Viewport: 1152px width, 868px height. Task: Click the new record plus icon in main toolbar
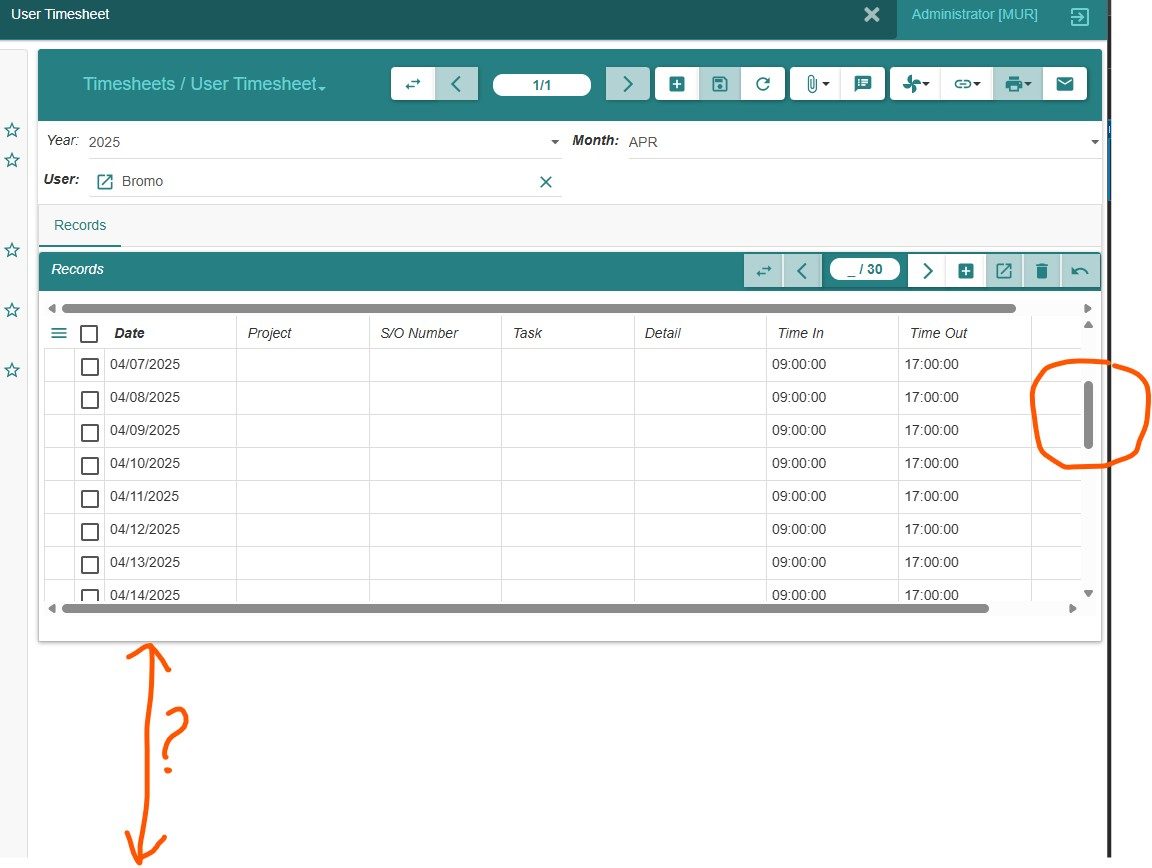click(677, 84)
